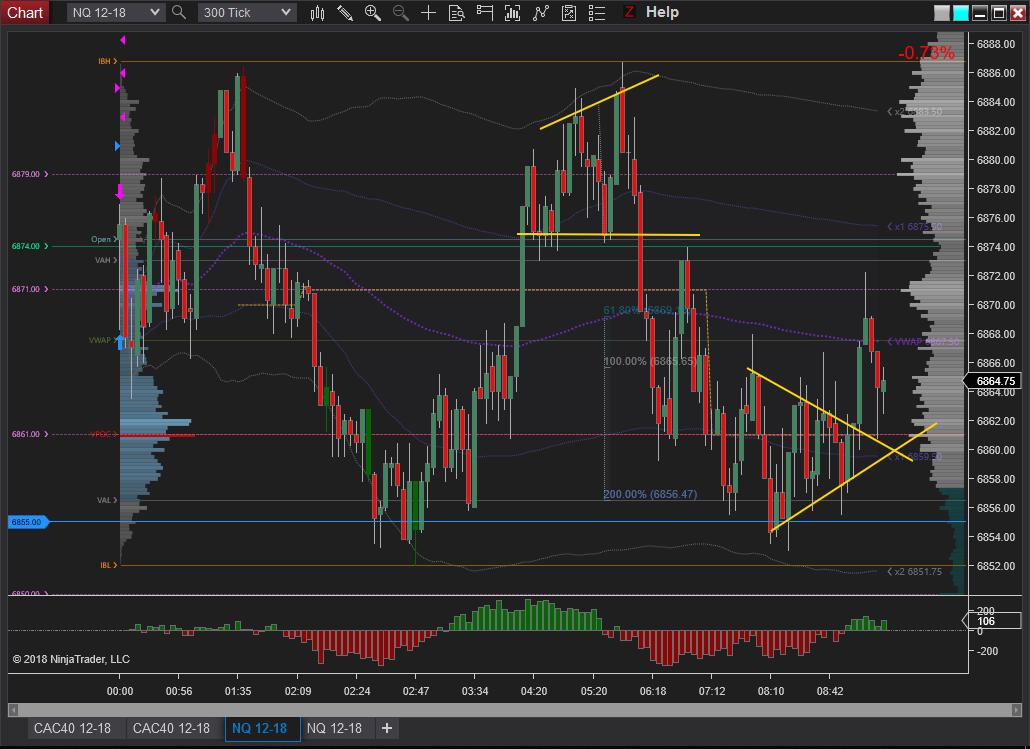Image resolution: width=1030 pixels, height=749 pixels.
Task: Open the 300 Tick interval dropdown
Action: click(247, 12)
